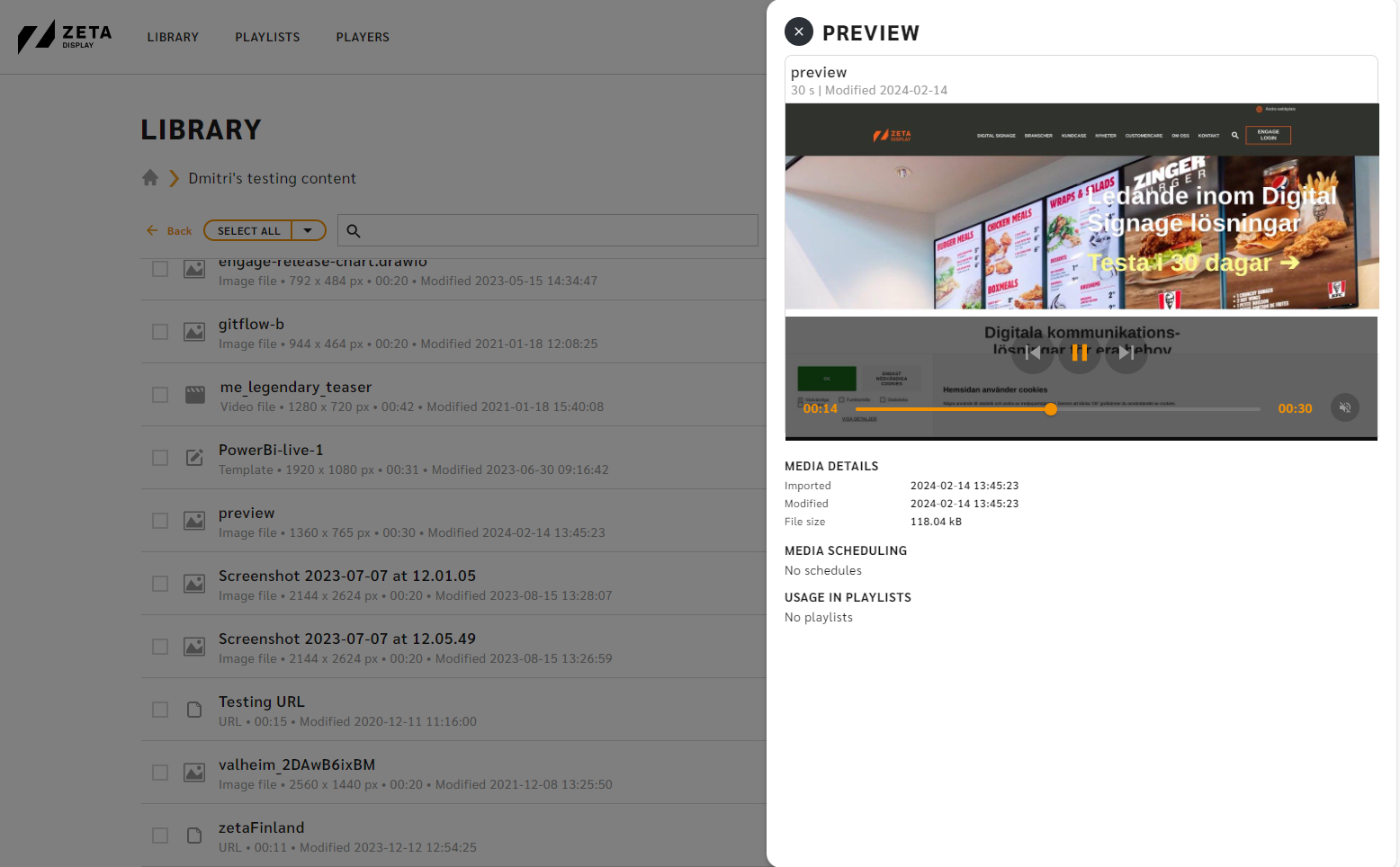Click image icon for Screenshot 12.01.05
This screenshot has height=867, width=1400.
(194, 584)
